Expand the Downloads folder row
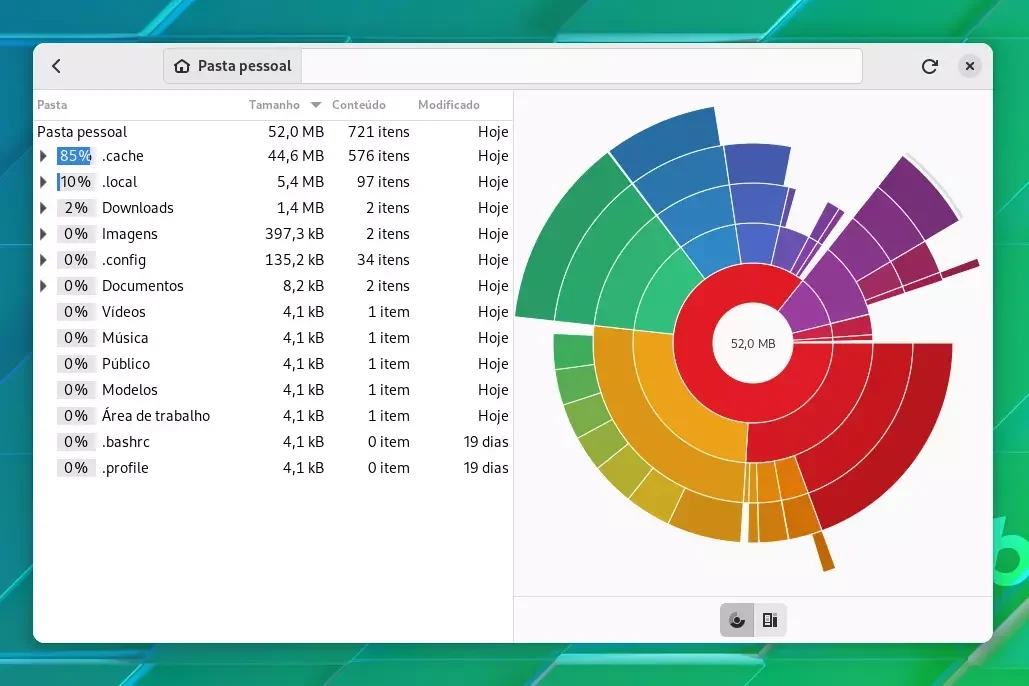1029x686 pixels. pos(43,208)
